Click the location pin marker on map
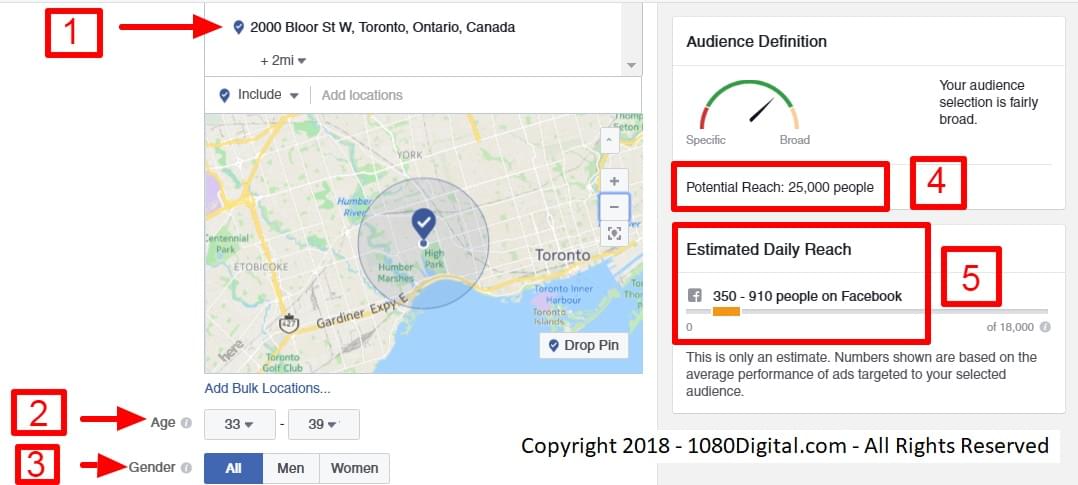The height and width of the screenshot is (485, 1078). [423, 223]
